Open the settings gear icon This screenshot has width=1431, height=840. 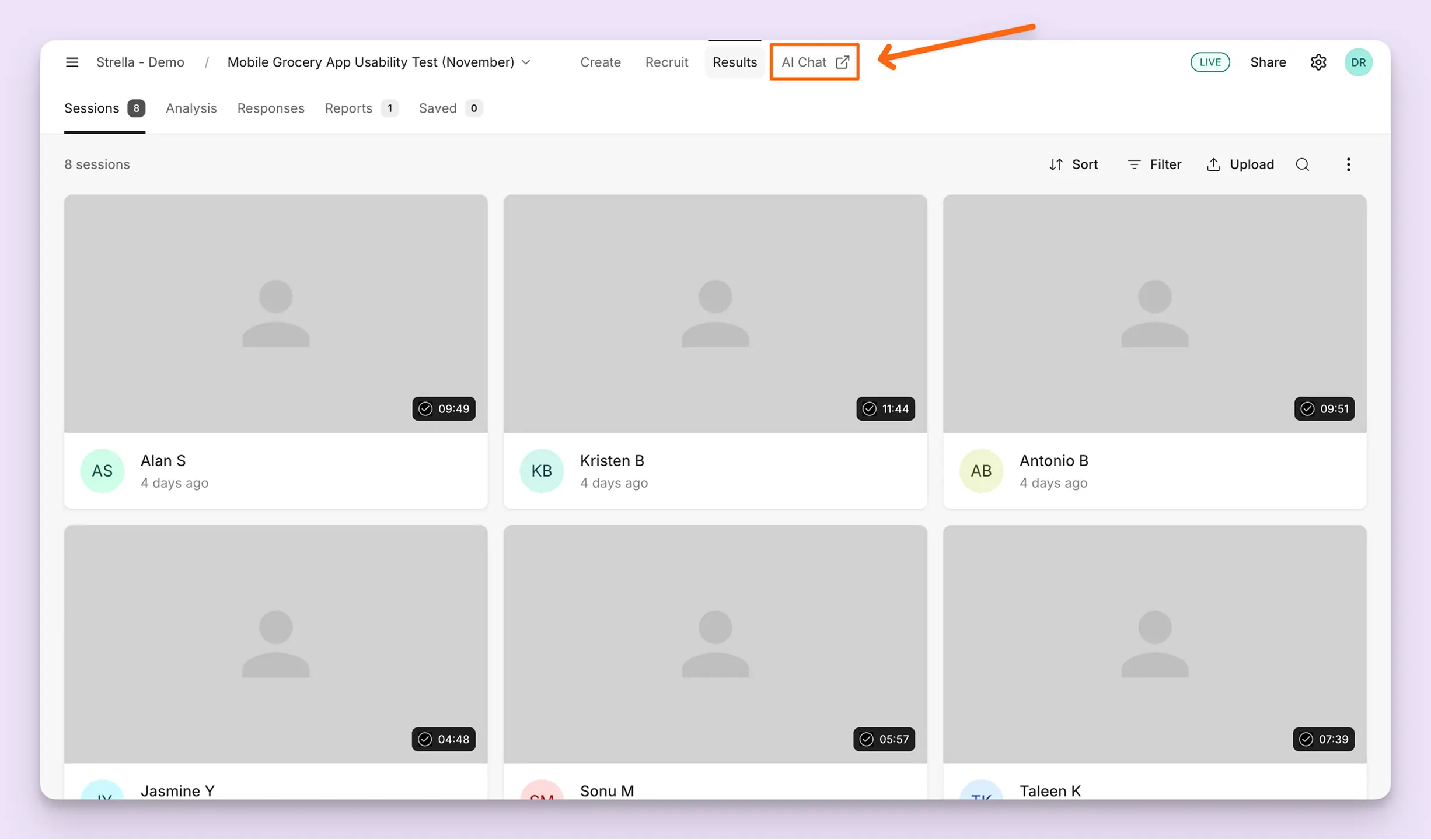1318,62
